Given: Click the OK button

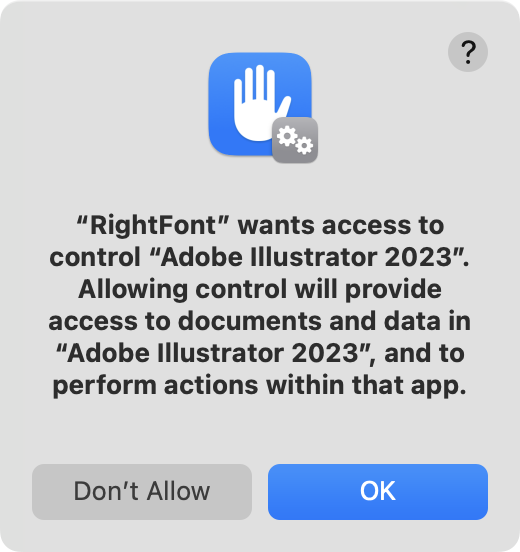Looking at the screenshot, I should click(378, 491).
